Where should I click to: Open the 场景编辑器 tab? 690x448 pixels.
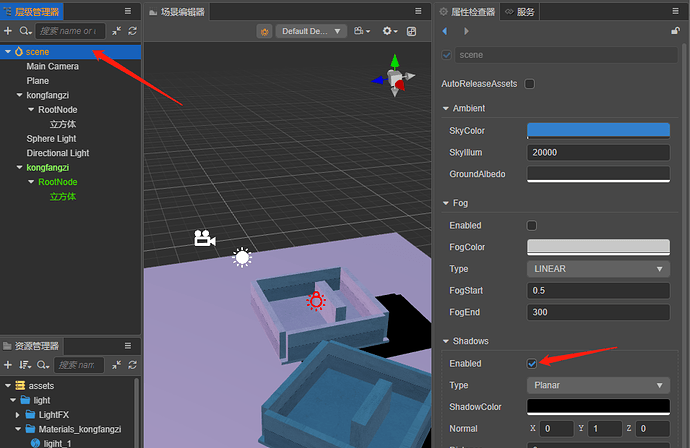point(177,12)
